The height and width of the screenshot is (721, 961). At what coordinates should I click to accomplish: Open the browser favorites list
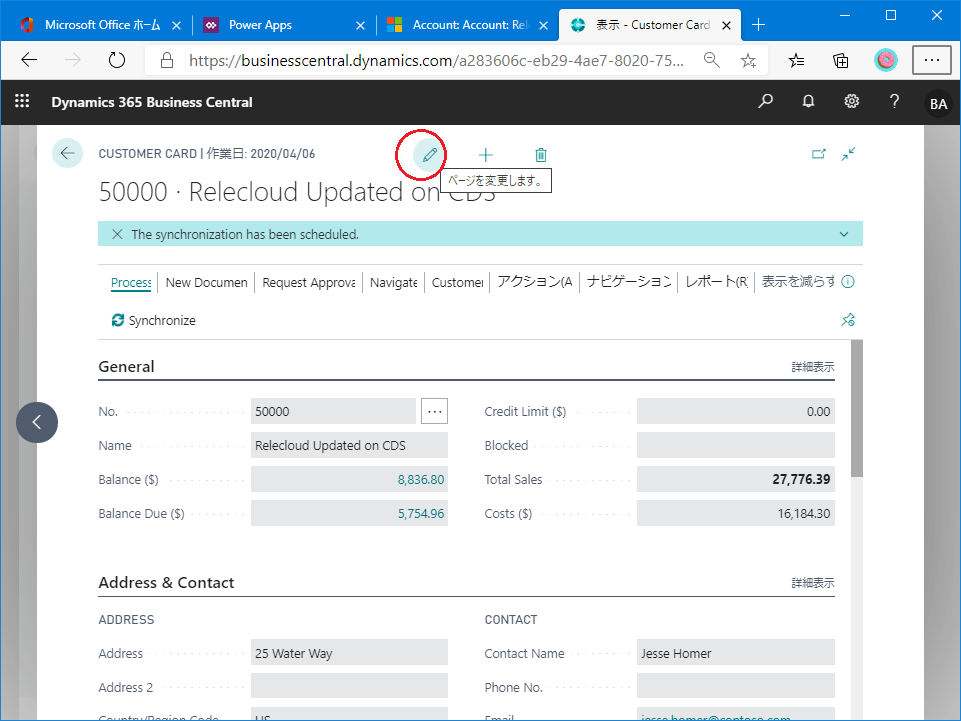(x=797, y=60)
